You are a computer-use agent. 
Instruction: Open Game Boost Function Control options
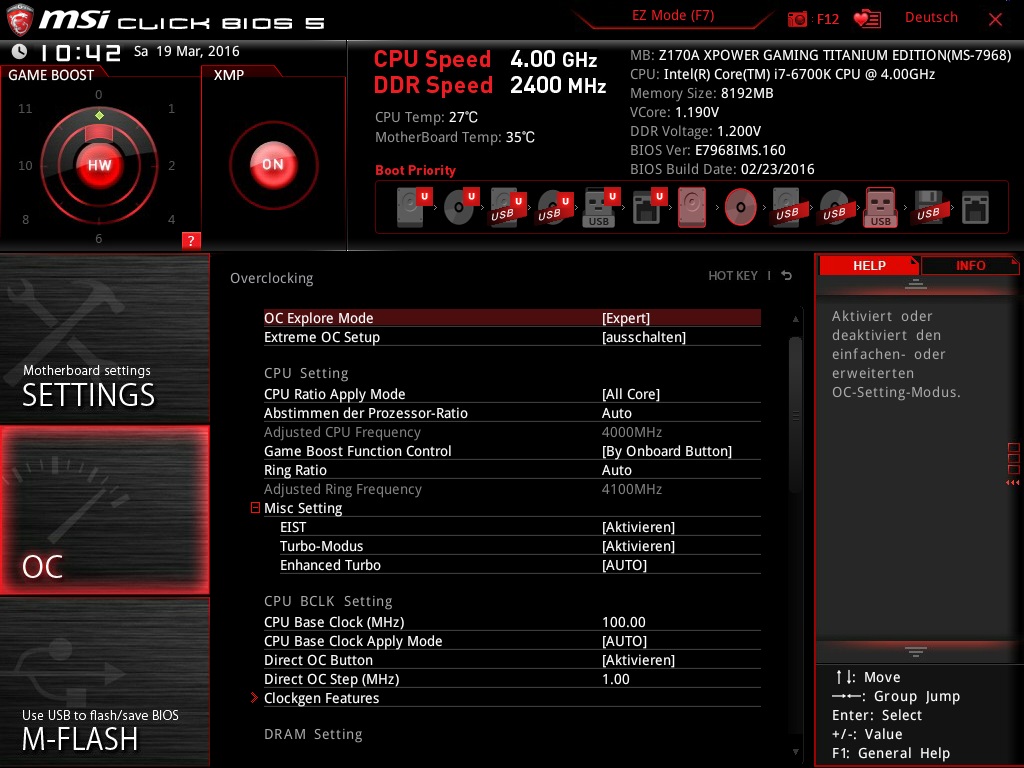512,451
